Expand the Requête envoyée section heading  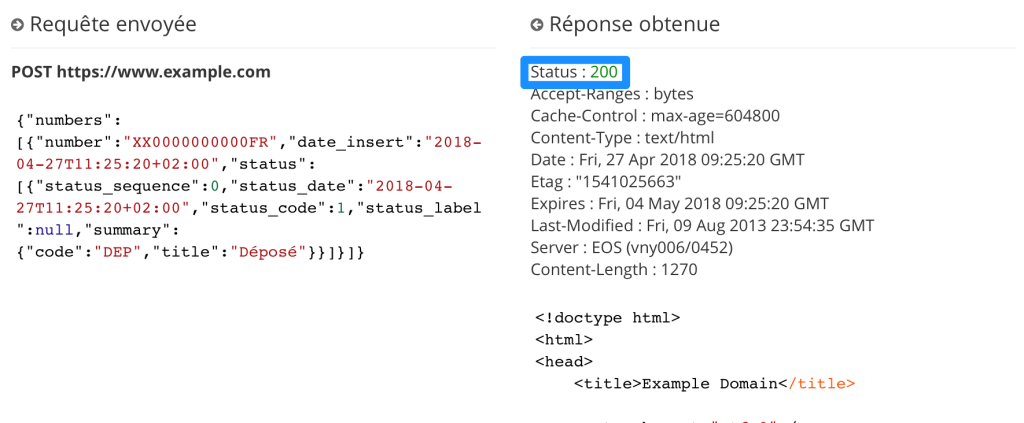click(113, 25)
